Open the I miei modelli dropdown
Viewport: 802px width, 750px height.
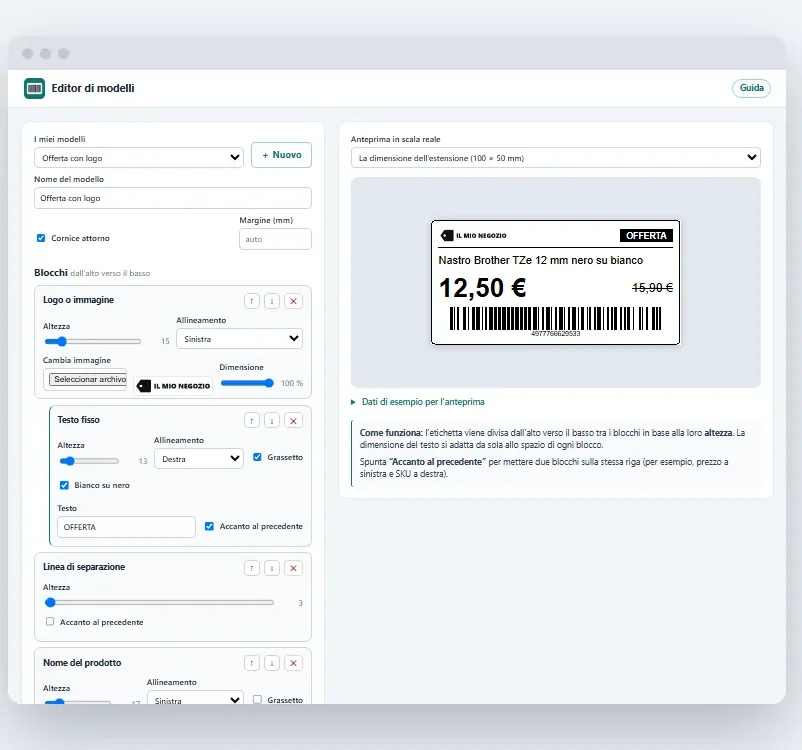(x=139, y=158)
